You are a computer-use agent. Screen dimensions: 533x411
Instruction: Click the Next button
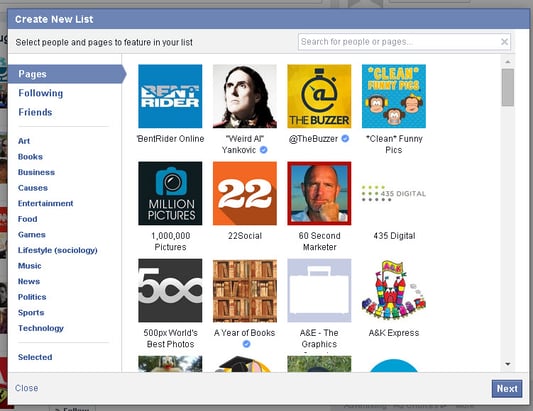point(507,389)
